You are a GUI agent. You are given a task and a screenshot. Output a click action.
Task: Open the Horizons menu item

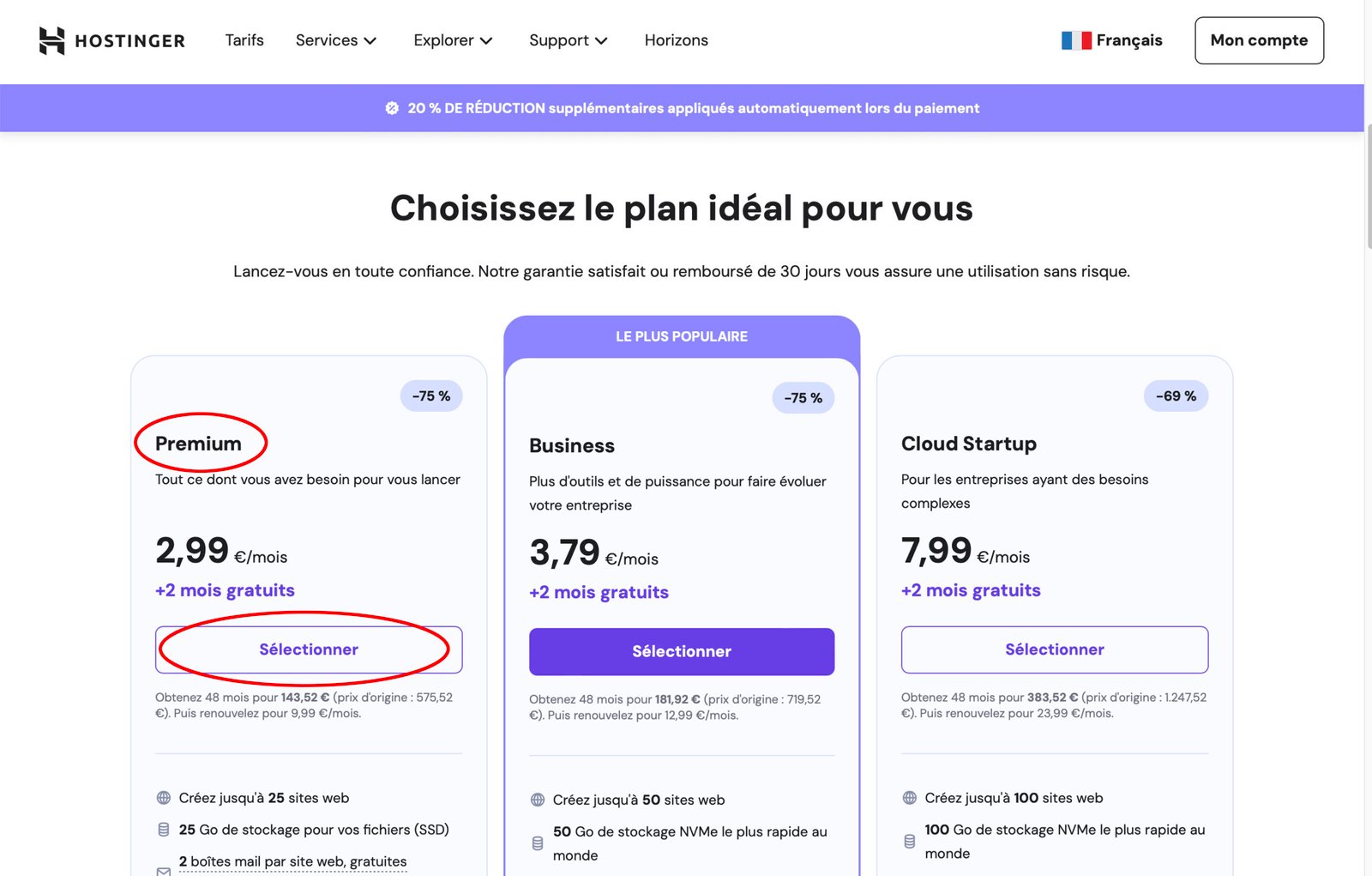coord(677,39)
